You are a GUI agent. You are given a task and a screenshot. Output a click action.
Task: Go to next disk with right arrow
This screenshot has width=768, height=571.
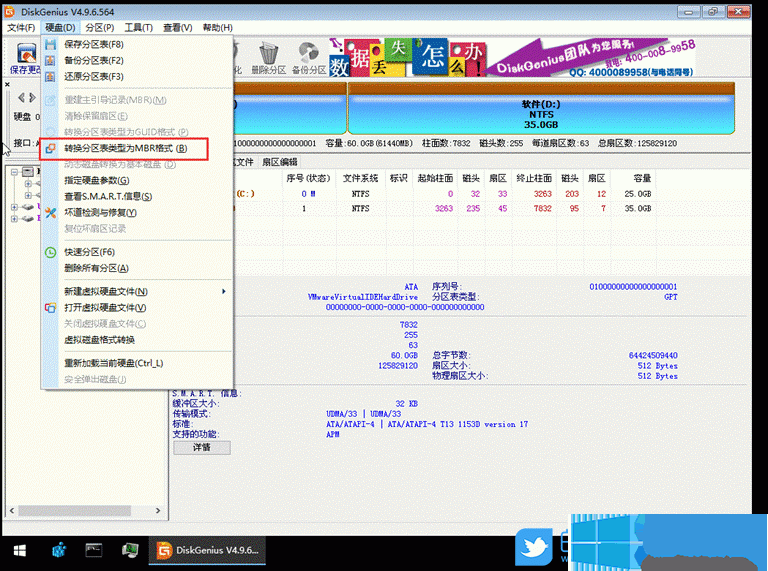(x=32, y=97)
